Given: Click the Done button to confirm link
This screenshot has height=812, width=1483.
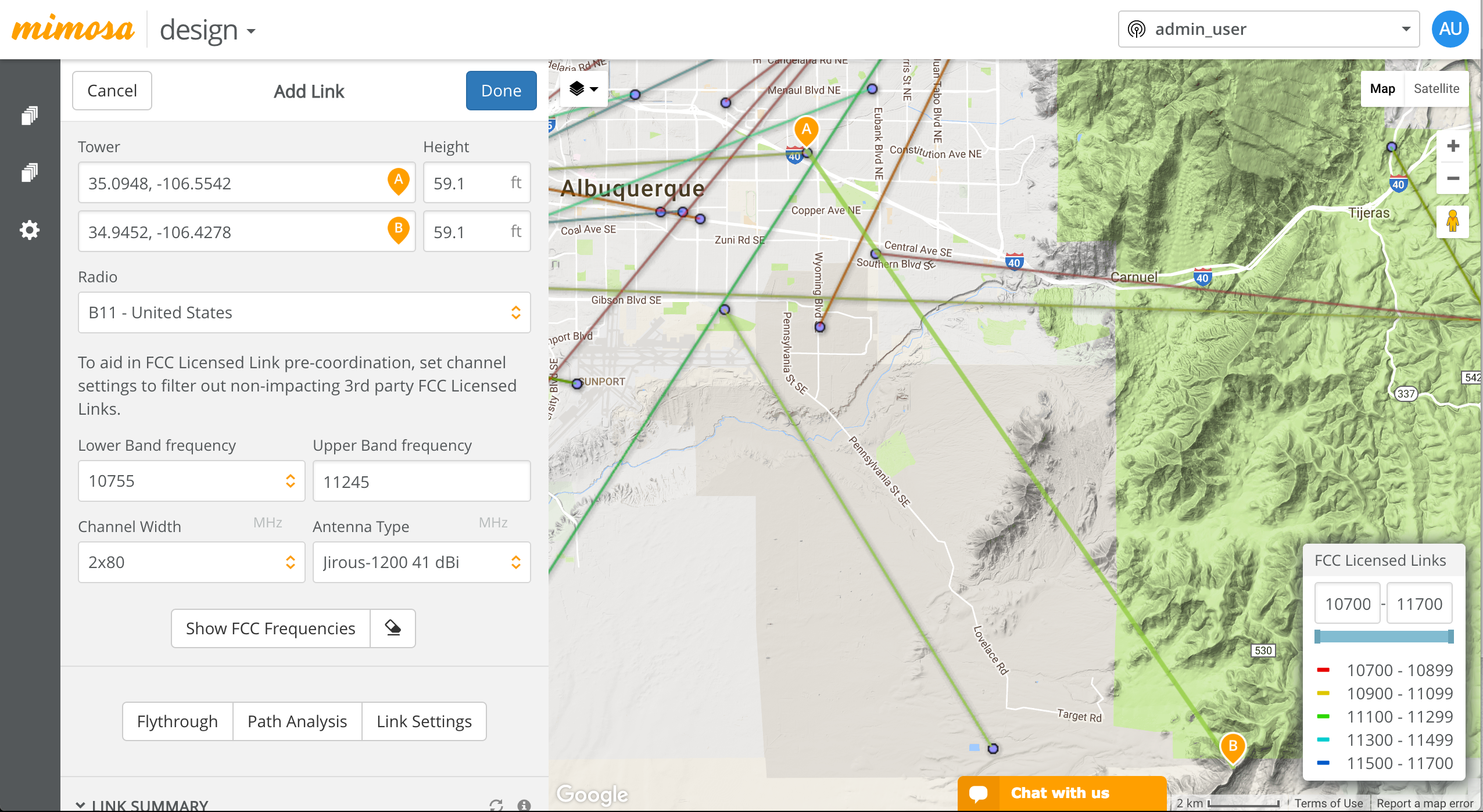Looking at the screenshot, I should click(500, 91).
